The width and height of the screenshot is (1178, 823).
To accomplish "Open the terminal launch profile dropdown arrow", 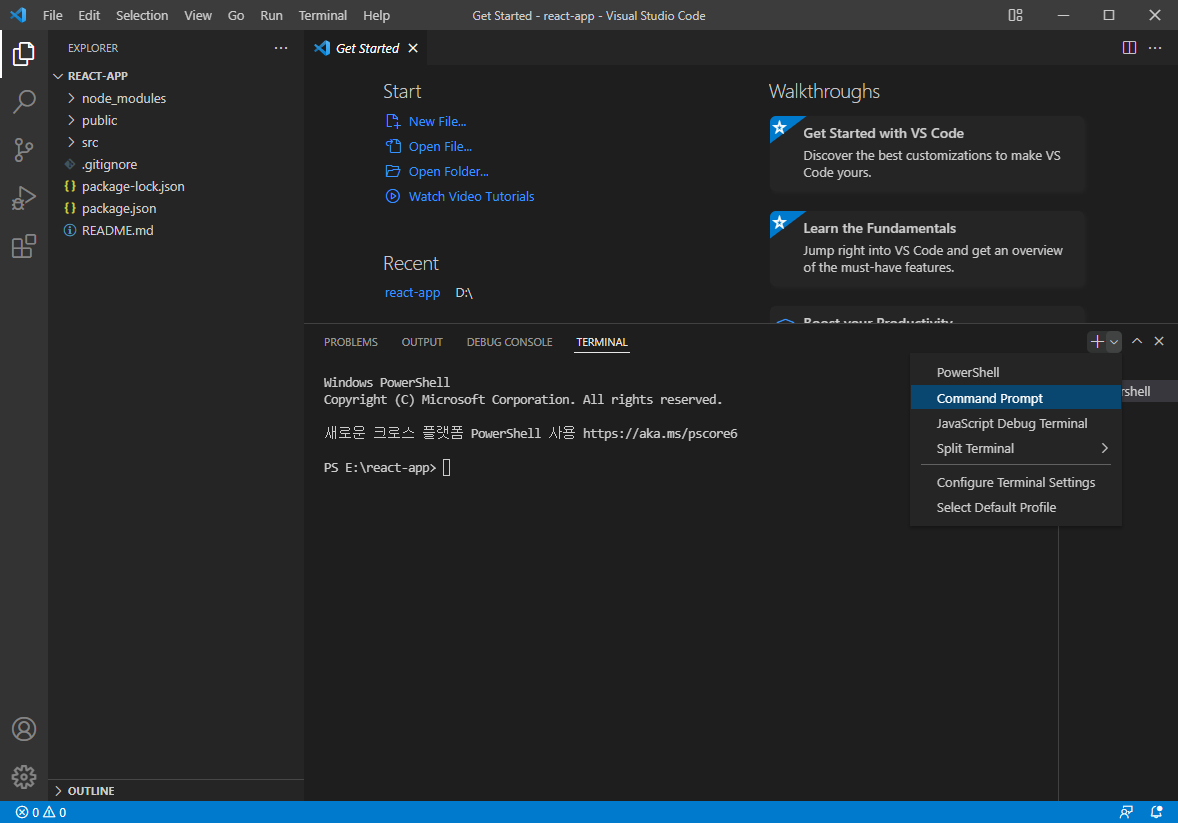I will coord(1114,342).
